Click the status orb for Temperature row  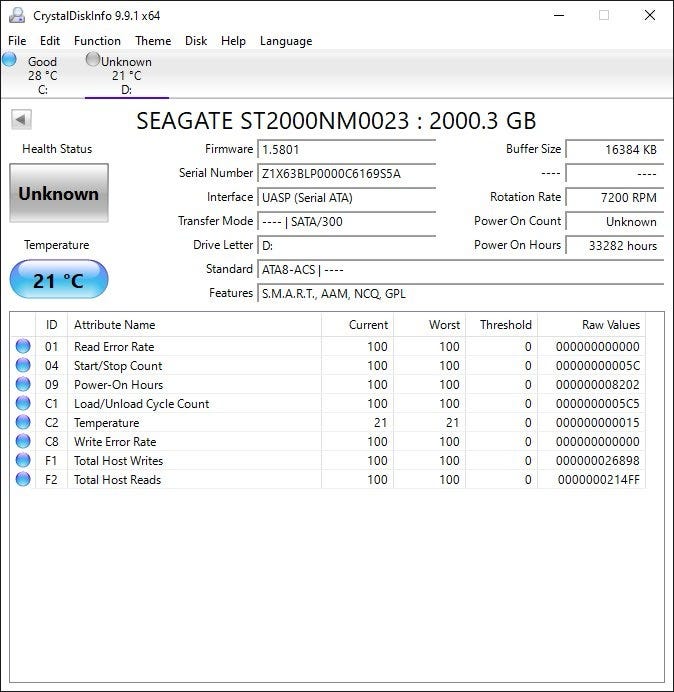tap(23, 422)
